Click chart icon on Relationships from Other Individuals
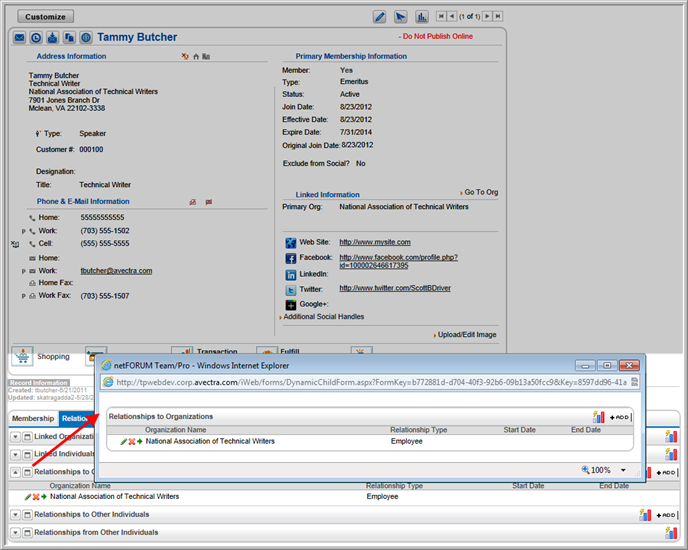This screenshot has width=688, height=550. point(671,533)
